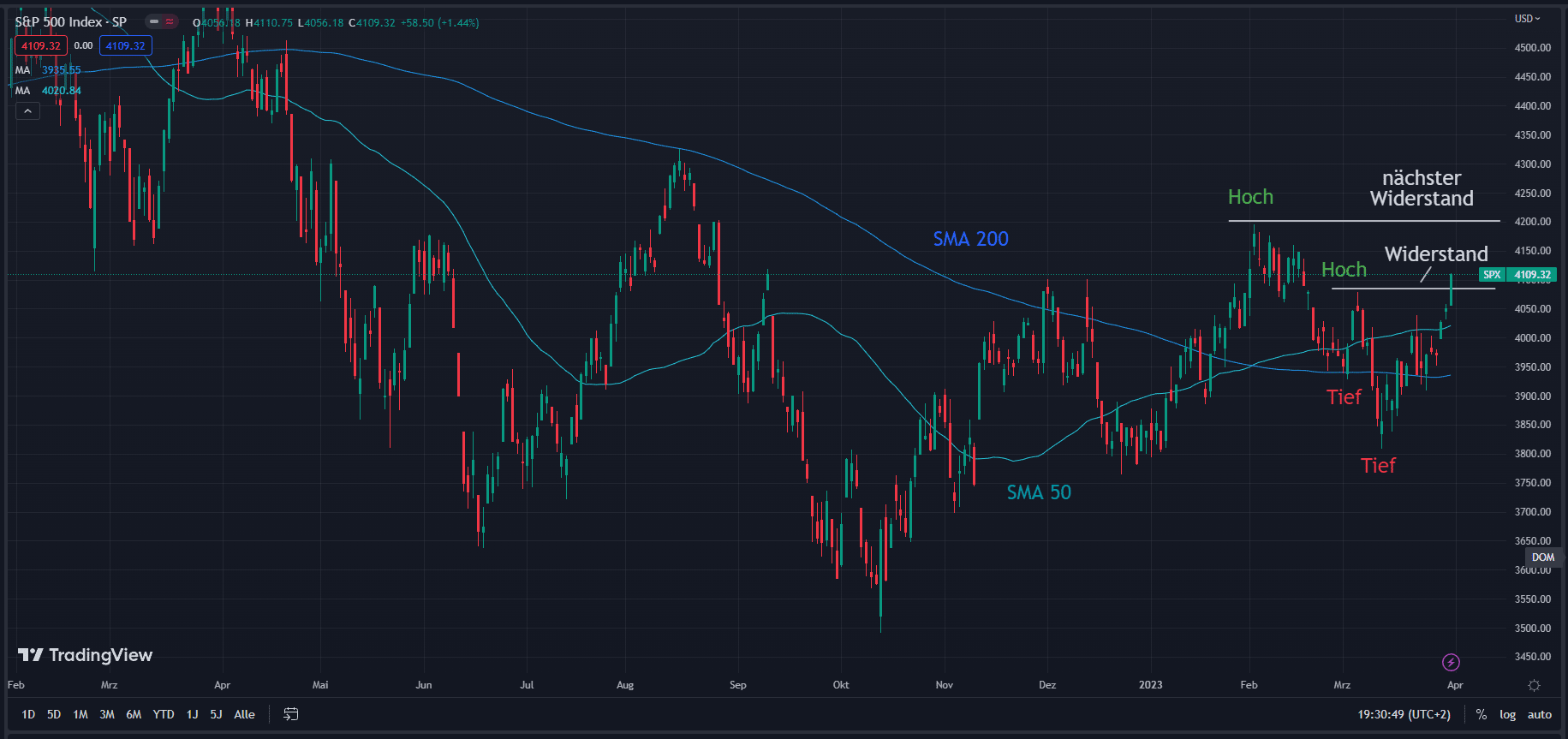Toggle auto scale mode
1568x739 pixels.
click(1540, 714)
